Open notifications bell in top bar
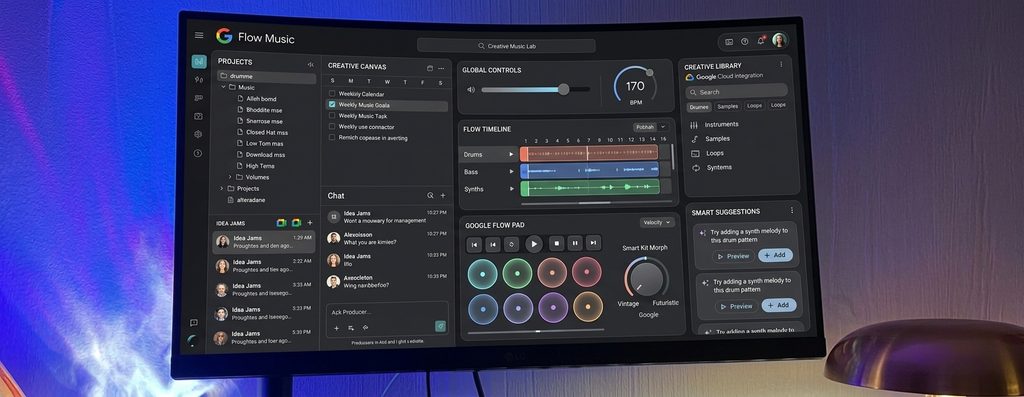1024x397 pixels. 761,40
